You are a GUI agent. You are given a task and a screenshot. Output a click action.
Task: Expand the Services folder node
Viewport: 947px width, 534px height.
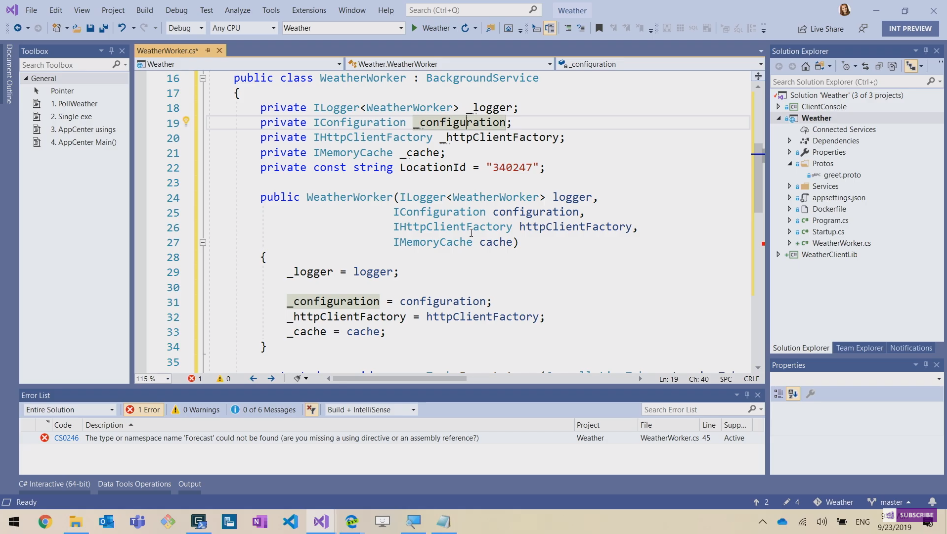790,186
